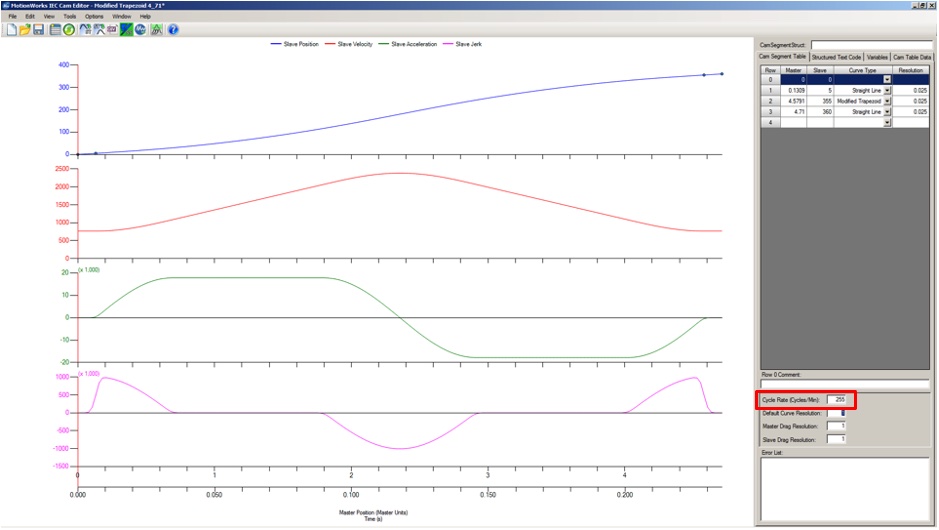Click the Resolution cell 0.025 in row 2

pyautogui.click(x=911, y=101)
